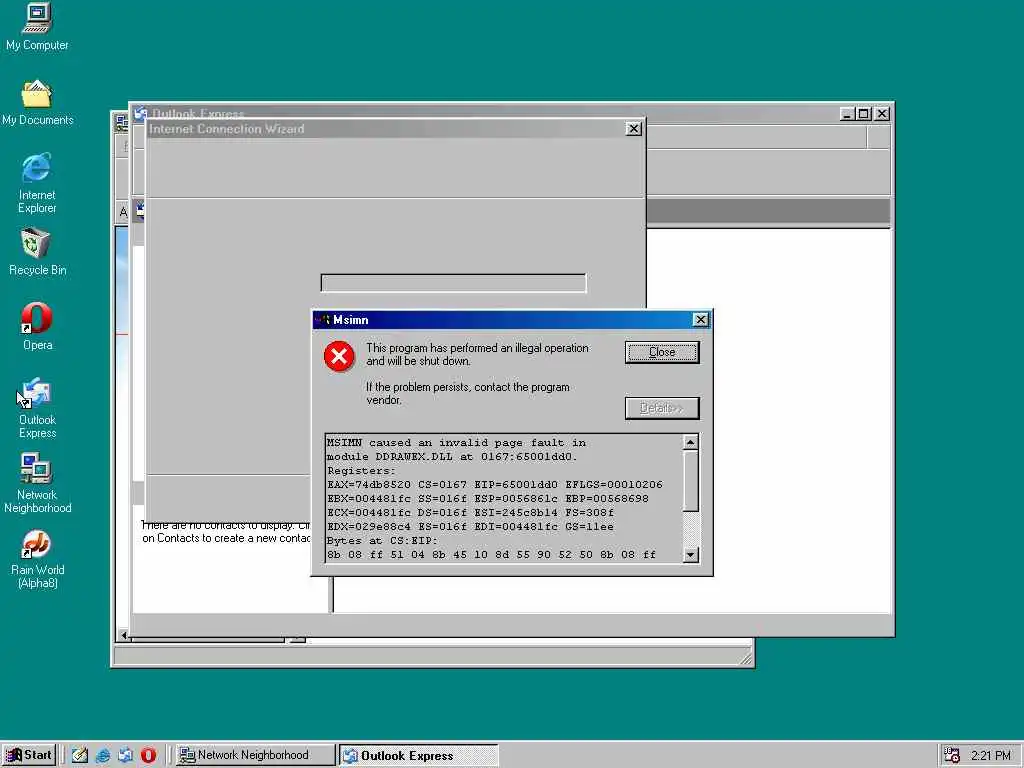This screenshot has width=1024, height=768.
Task: Click 'MSIMN caused an invalid page fault' line
Action: [x=456, y=442]
